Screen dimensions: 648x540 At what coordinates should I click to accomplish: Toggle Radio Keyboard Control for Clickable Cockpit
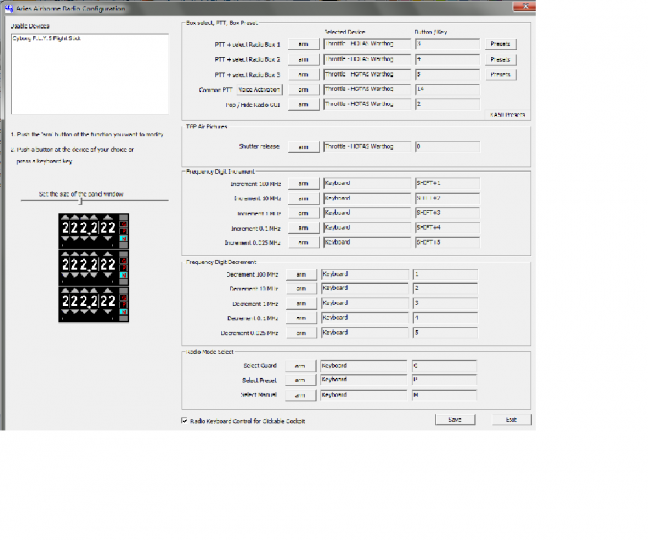click(x=182, y=421)
